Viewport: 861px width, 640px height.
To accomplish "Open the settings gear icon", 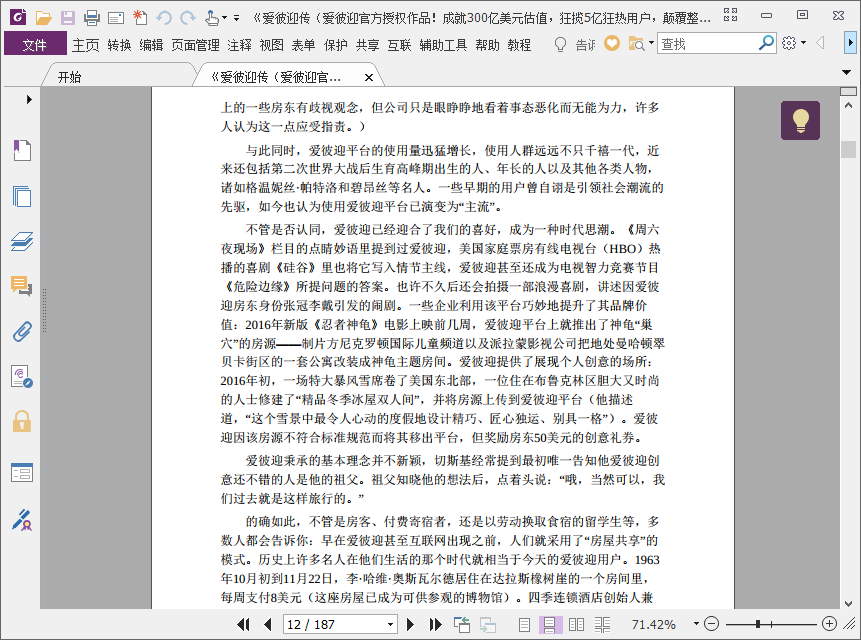I will 789,43.
